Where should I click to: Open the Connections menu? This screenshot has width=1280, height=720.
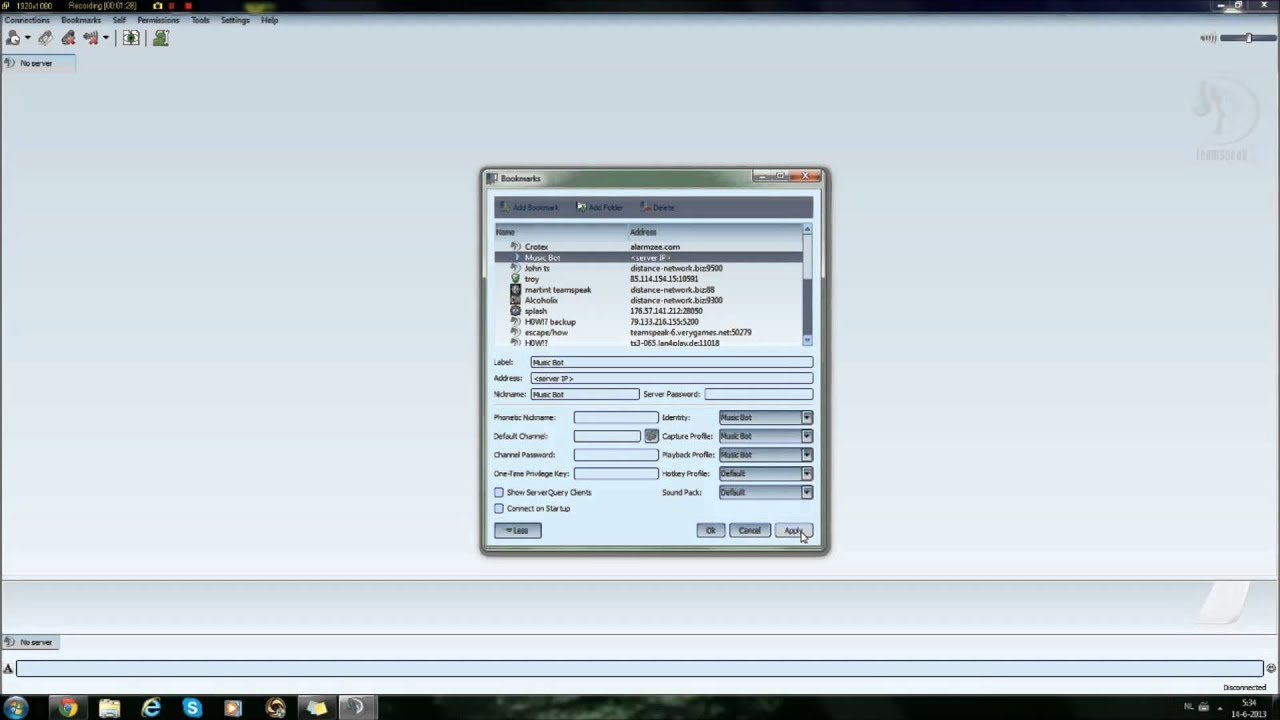(27, 20)
